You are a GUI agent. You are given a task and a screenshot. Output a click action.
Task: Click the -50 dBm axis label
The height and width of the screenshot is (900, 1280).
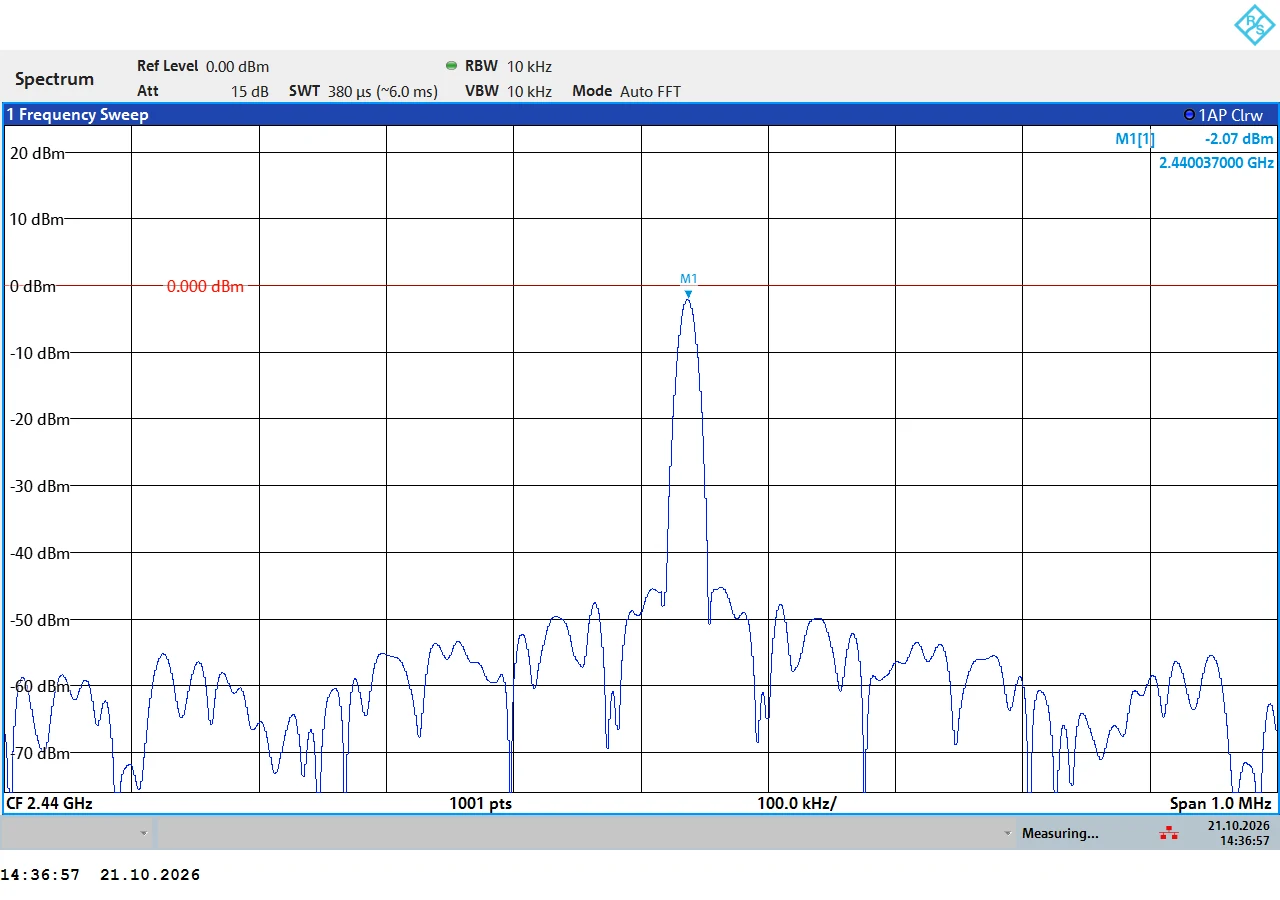39,620
